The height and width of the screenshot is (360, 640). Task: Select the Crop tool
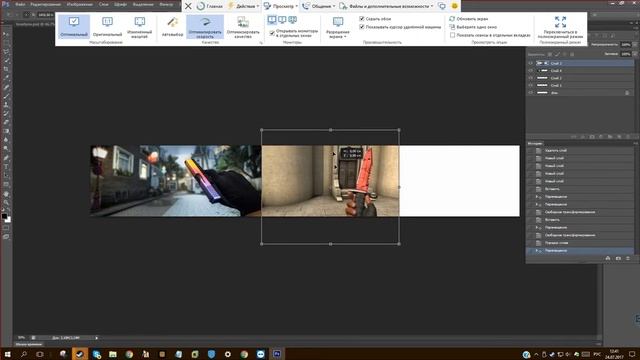(6, 69)
